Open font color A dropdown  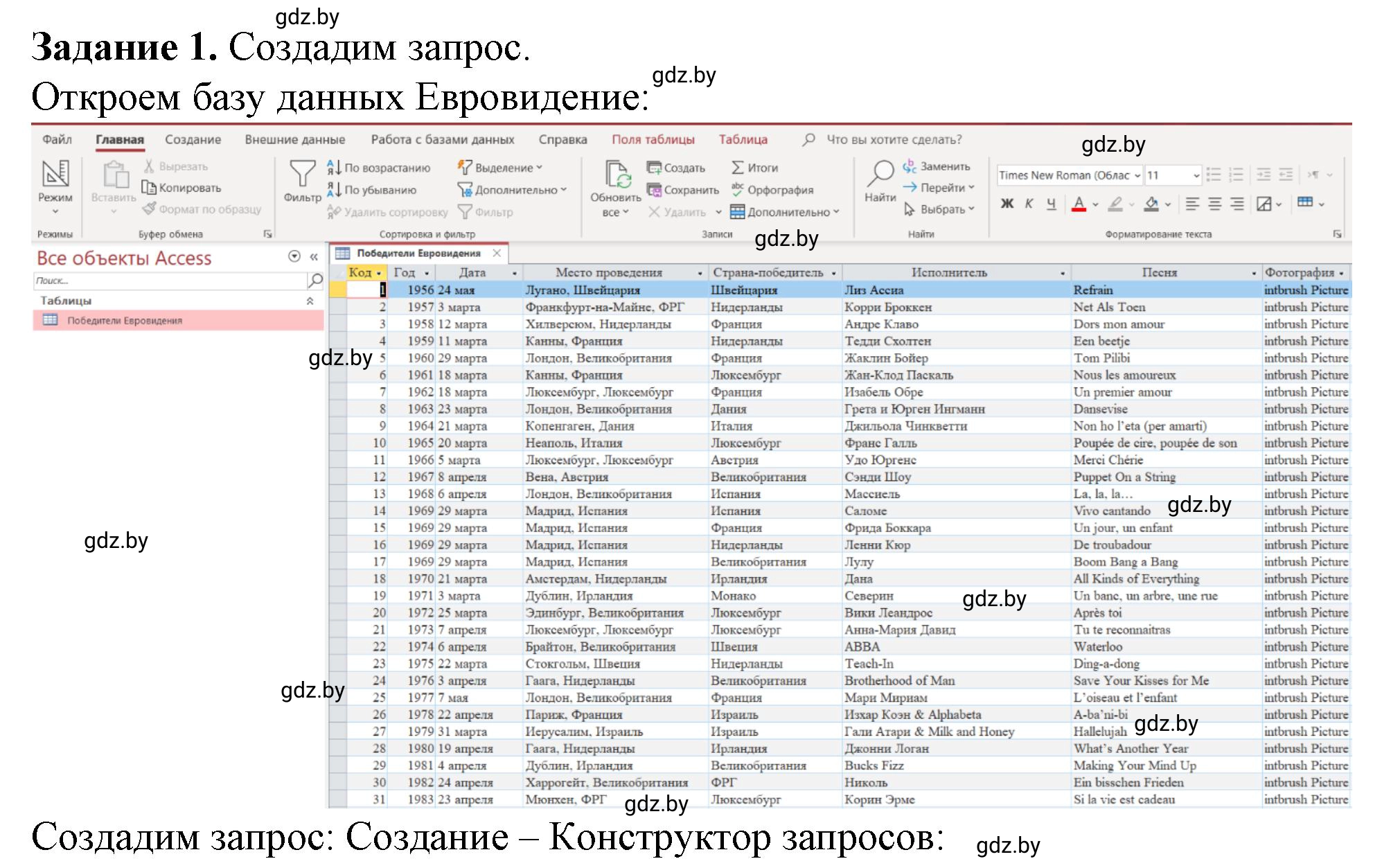click(x=1096, y=204)
